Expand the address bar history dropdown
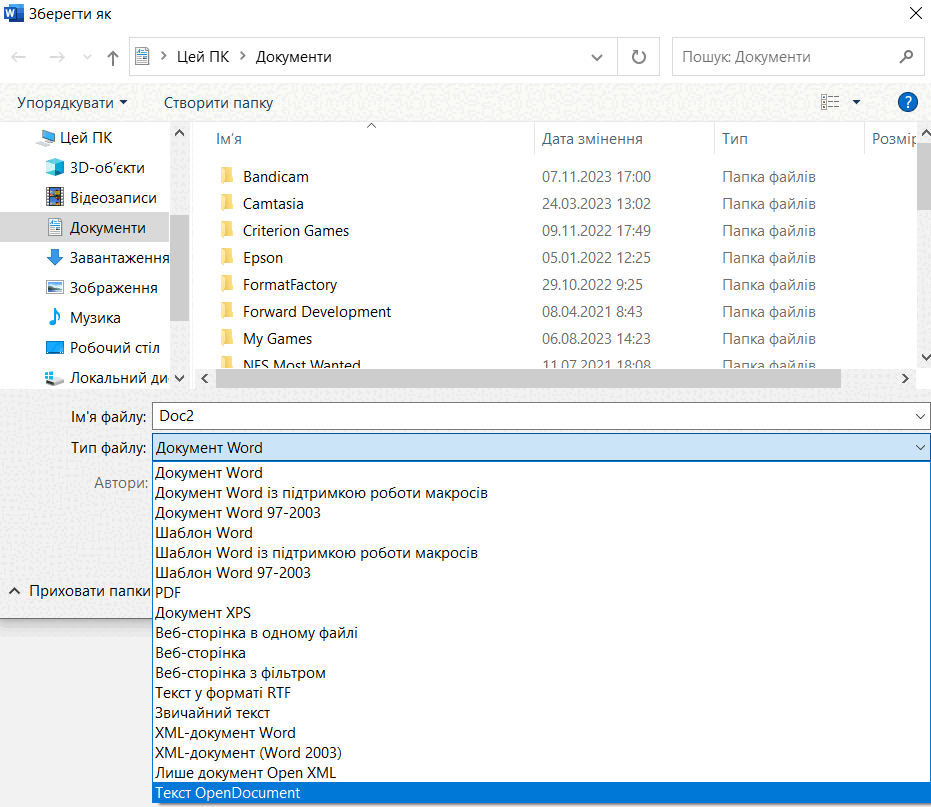 [597, 58]
